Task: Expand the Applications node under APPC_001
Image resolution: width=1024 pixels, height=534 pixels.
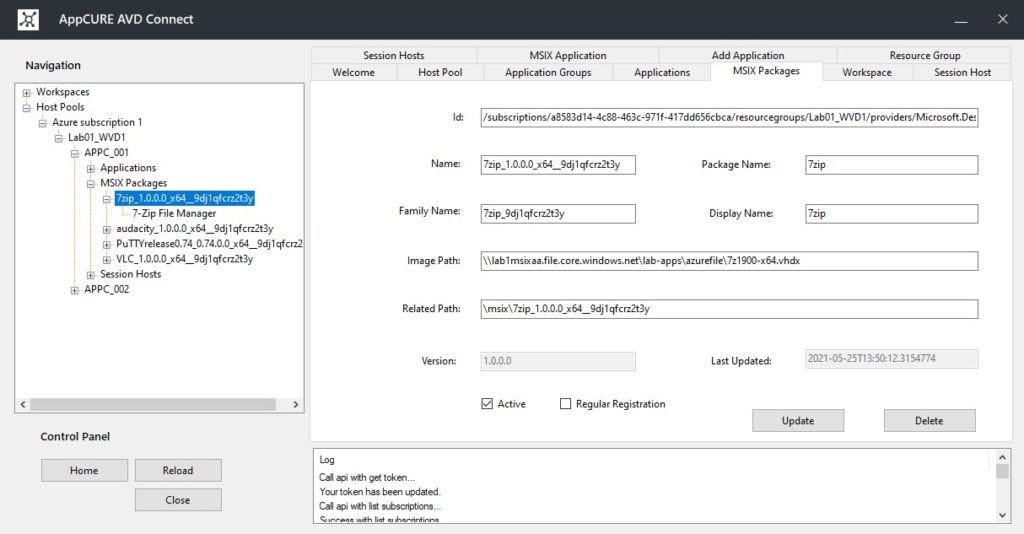Action: point(91,168)
